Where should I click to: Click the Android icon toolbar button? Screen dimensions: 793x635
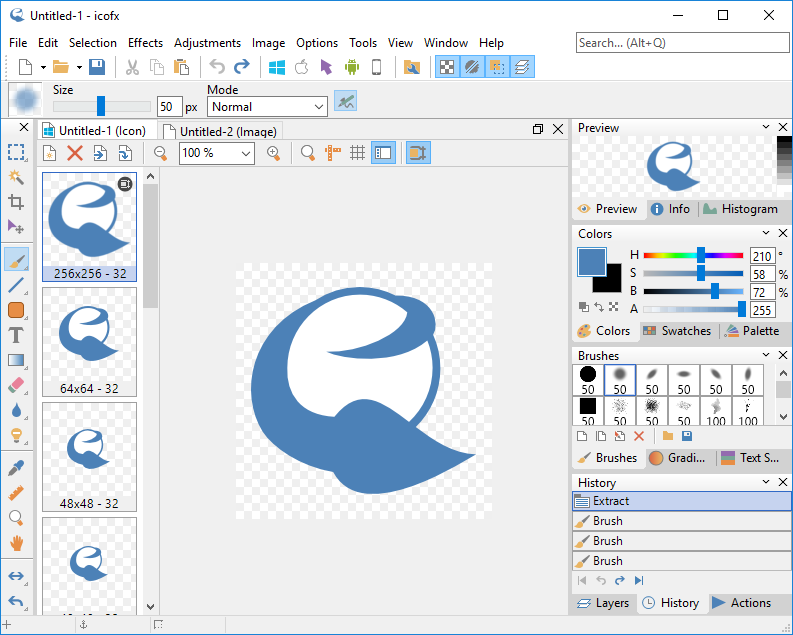click(351, 67)
